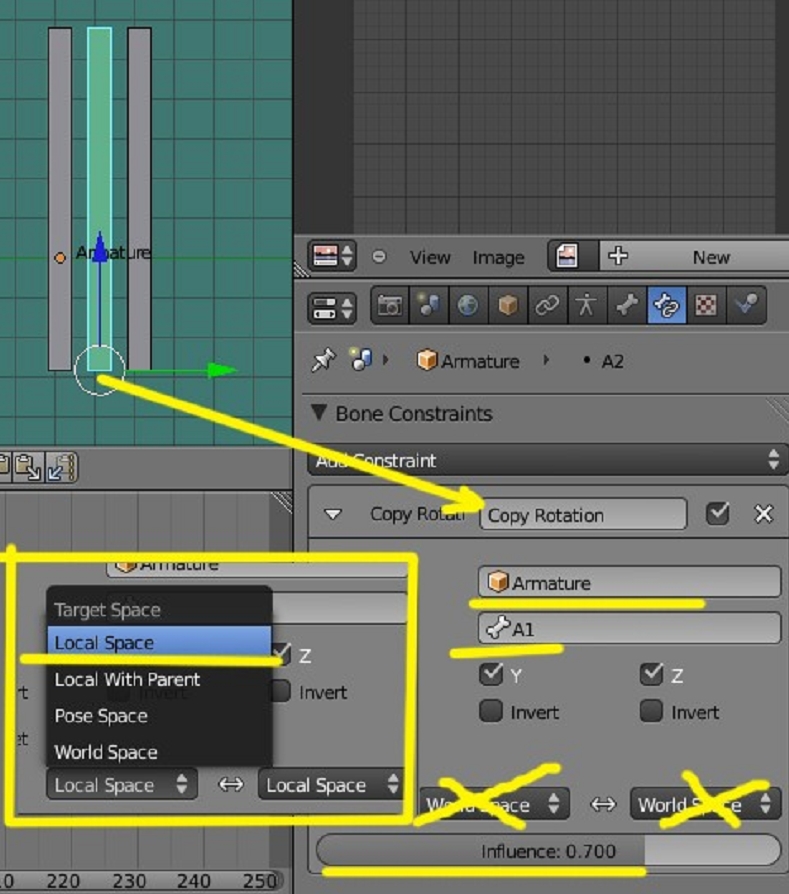Toggle the Invert checkbox in the inset
The image size is (789, 894).
coord(280,691)
